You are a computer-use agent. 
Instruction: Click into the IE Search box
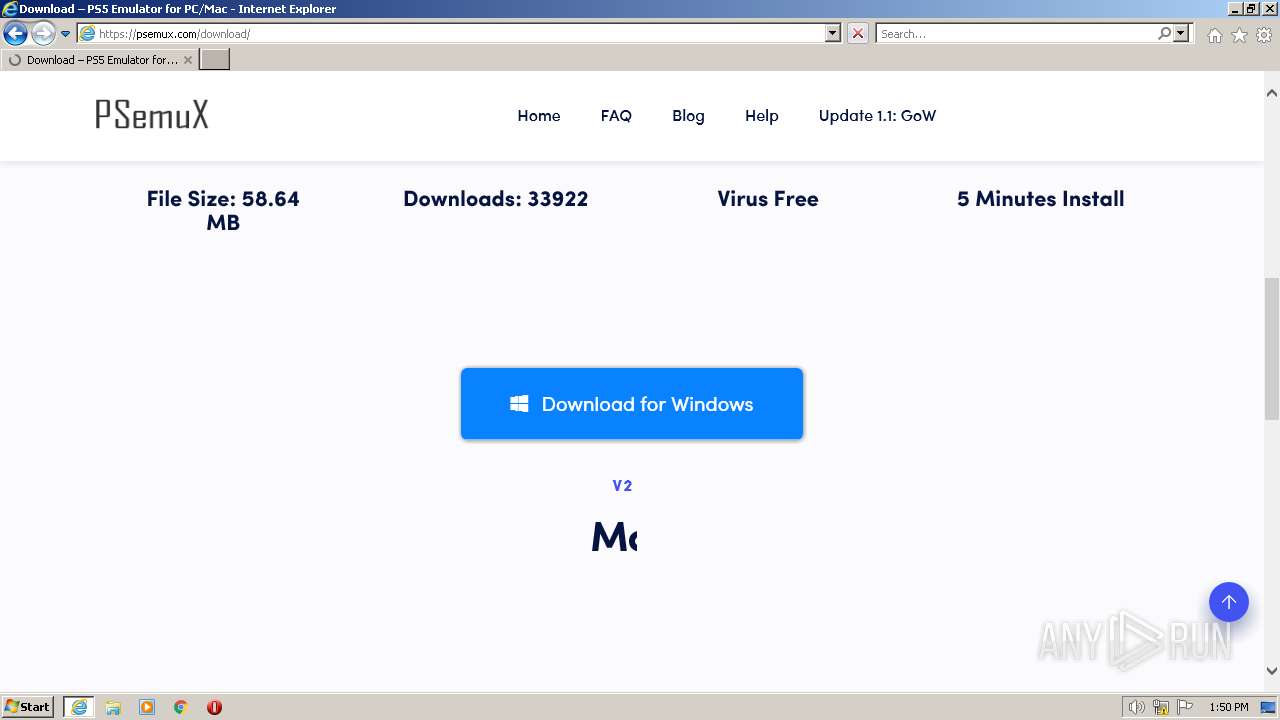[x=1015, y=33]
